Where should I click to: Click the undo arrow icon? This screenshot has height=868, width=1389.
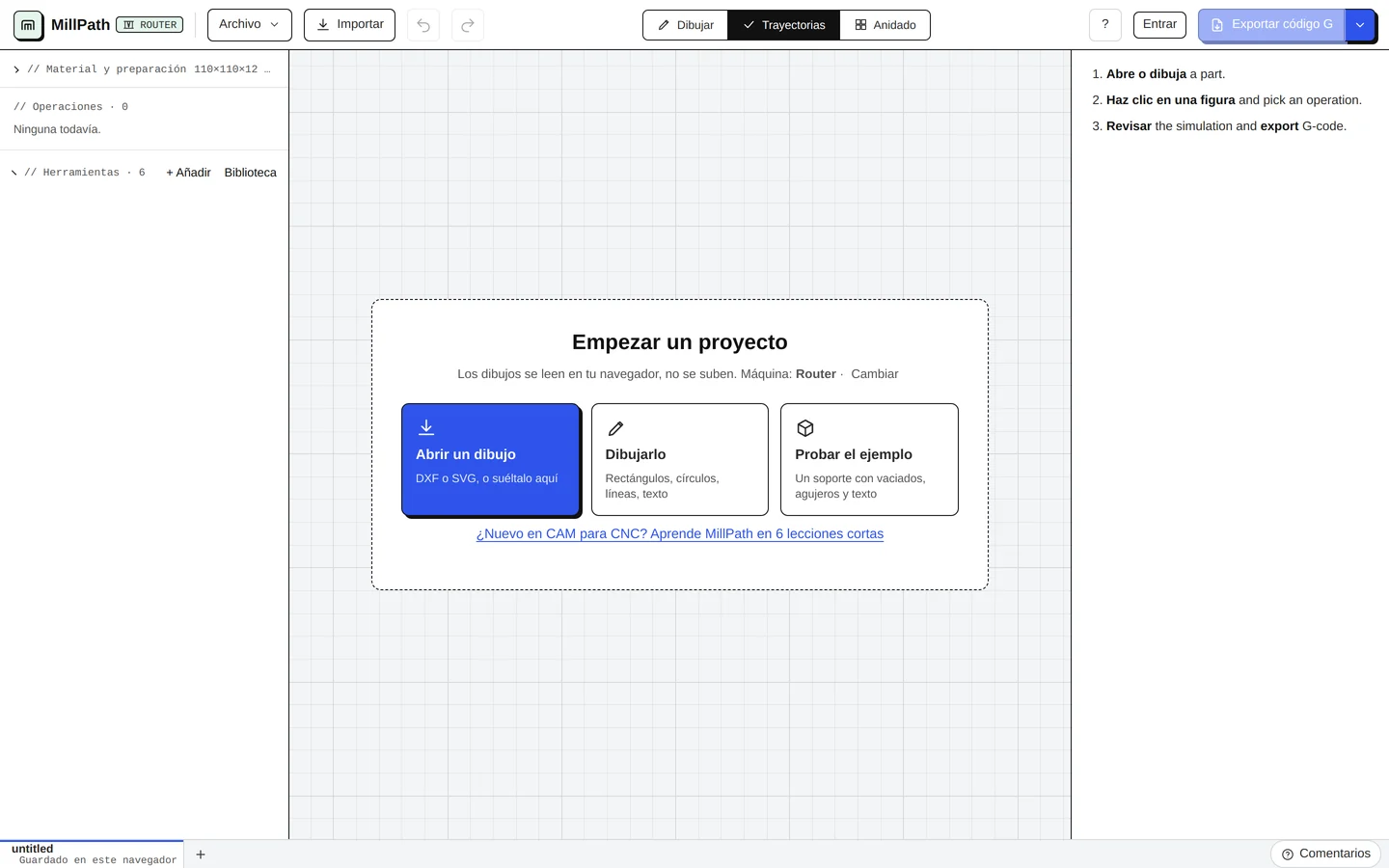pos(423,25)
